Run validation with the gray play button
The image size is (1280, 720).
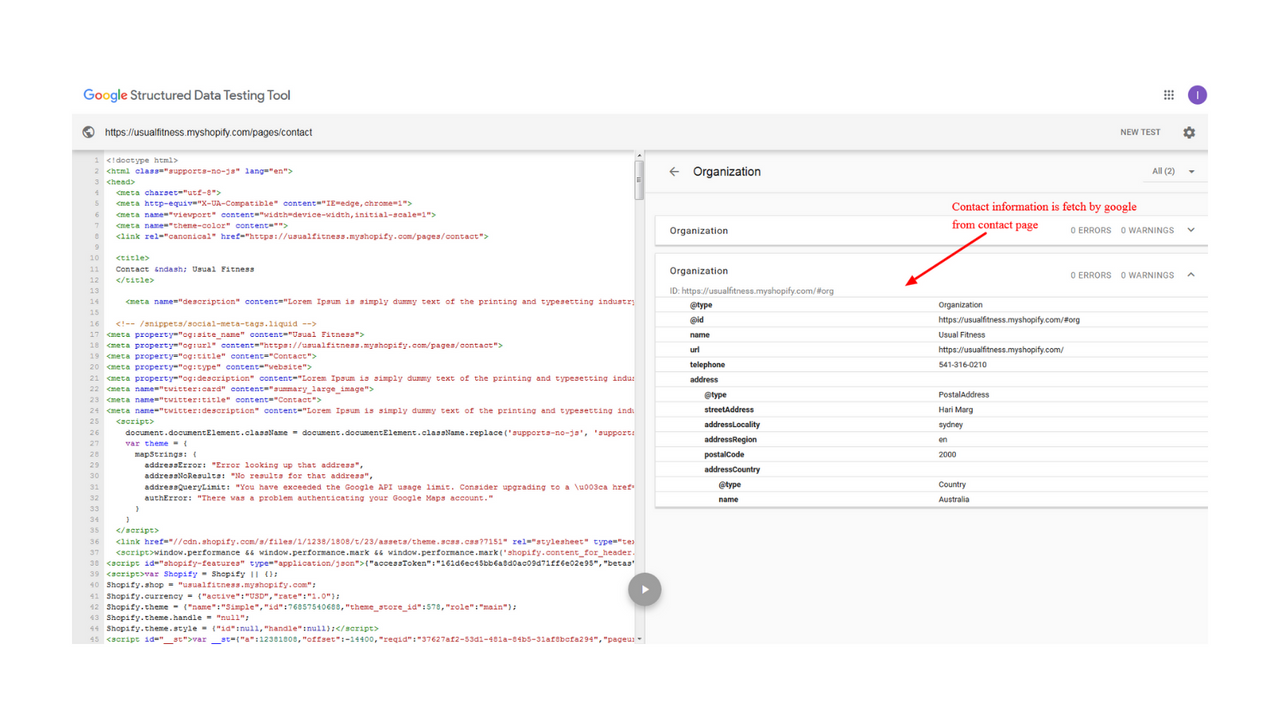click(x=644, y=589)
